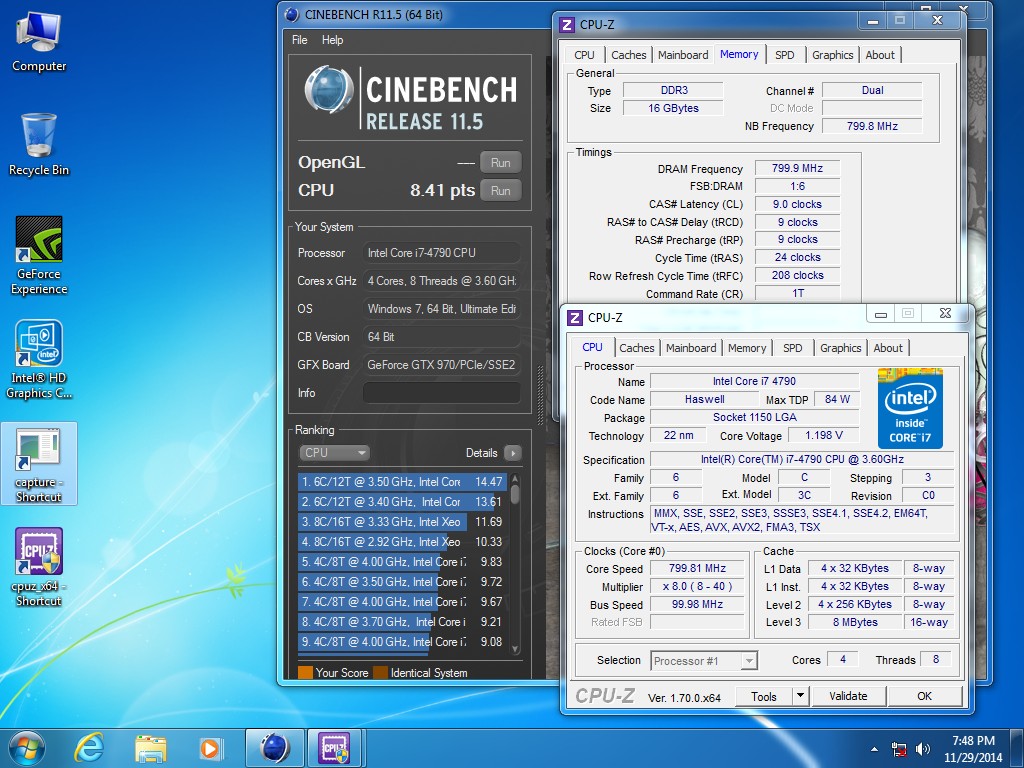Select the cpuz_x64 shortcut icon

(x=39, y=567)
